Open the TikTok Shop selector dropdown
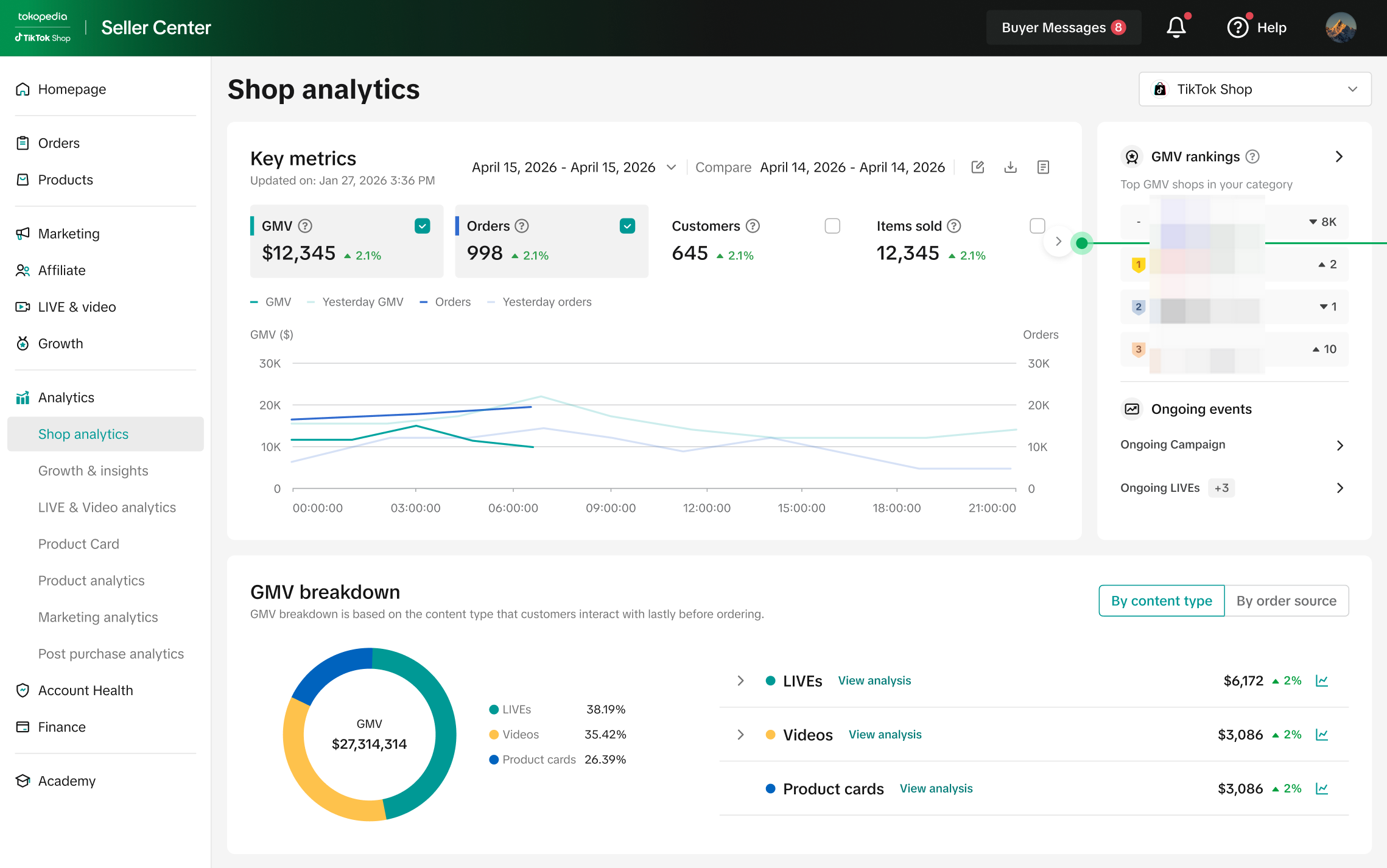The width and height of the screenshot is (1387, 868). click(1255, 89)
